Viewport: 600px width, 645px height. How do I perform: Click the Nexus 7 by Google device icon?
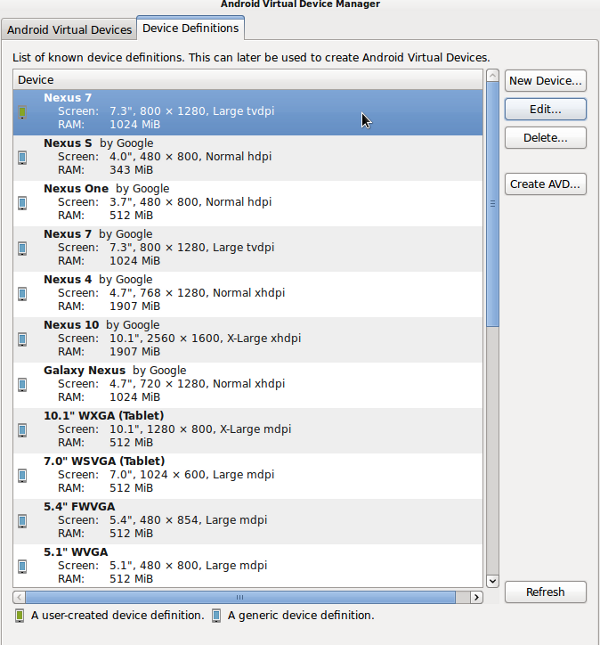coord(23,248)
